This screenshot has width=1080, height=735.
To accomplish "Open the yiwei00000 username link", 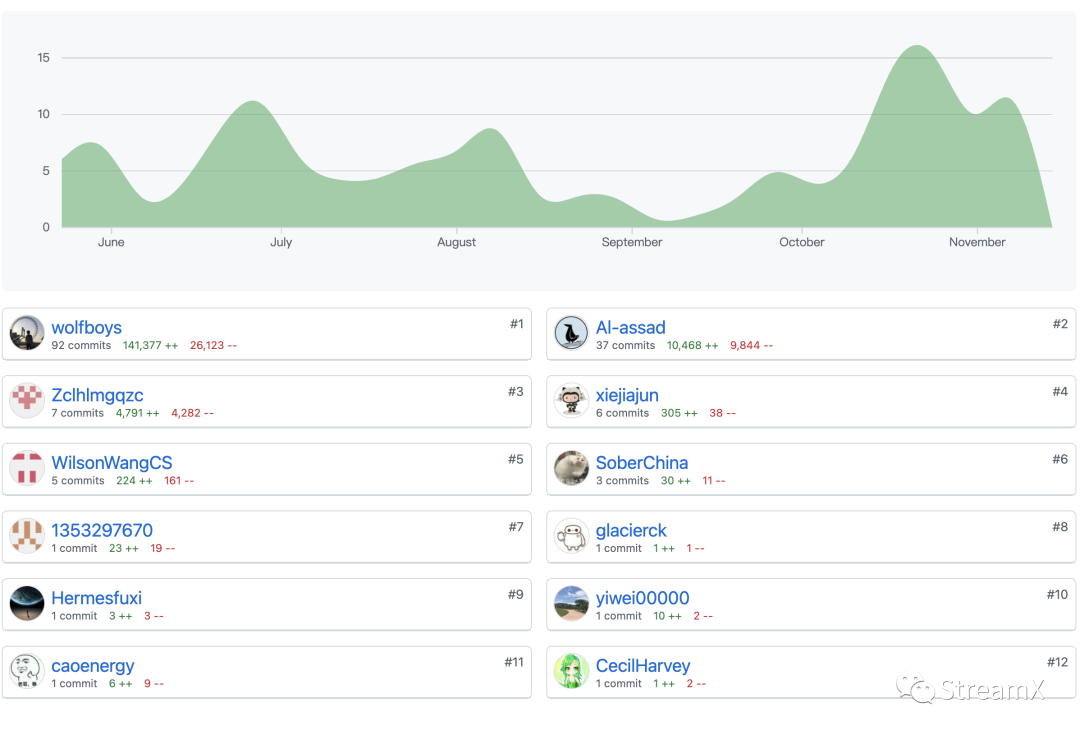I will pos(642,598).
